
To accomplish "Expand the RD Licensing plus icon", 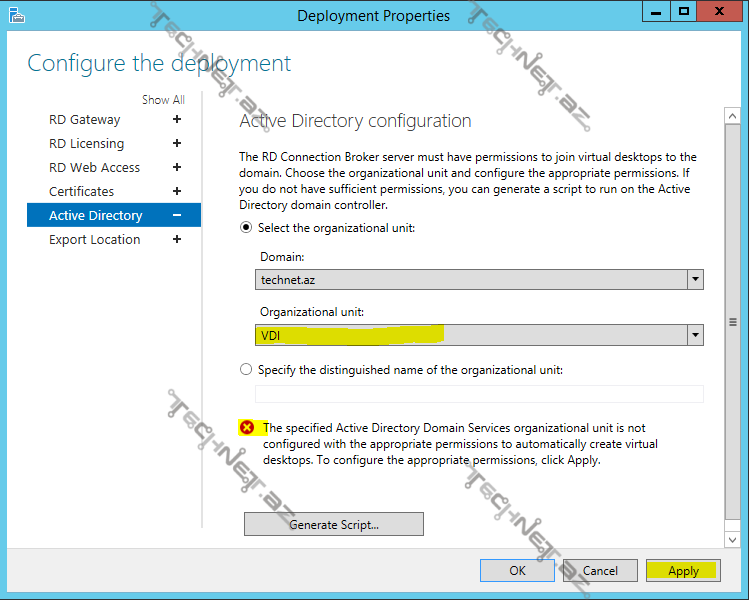I will click(177, 143).
